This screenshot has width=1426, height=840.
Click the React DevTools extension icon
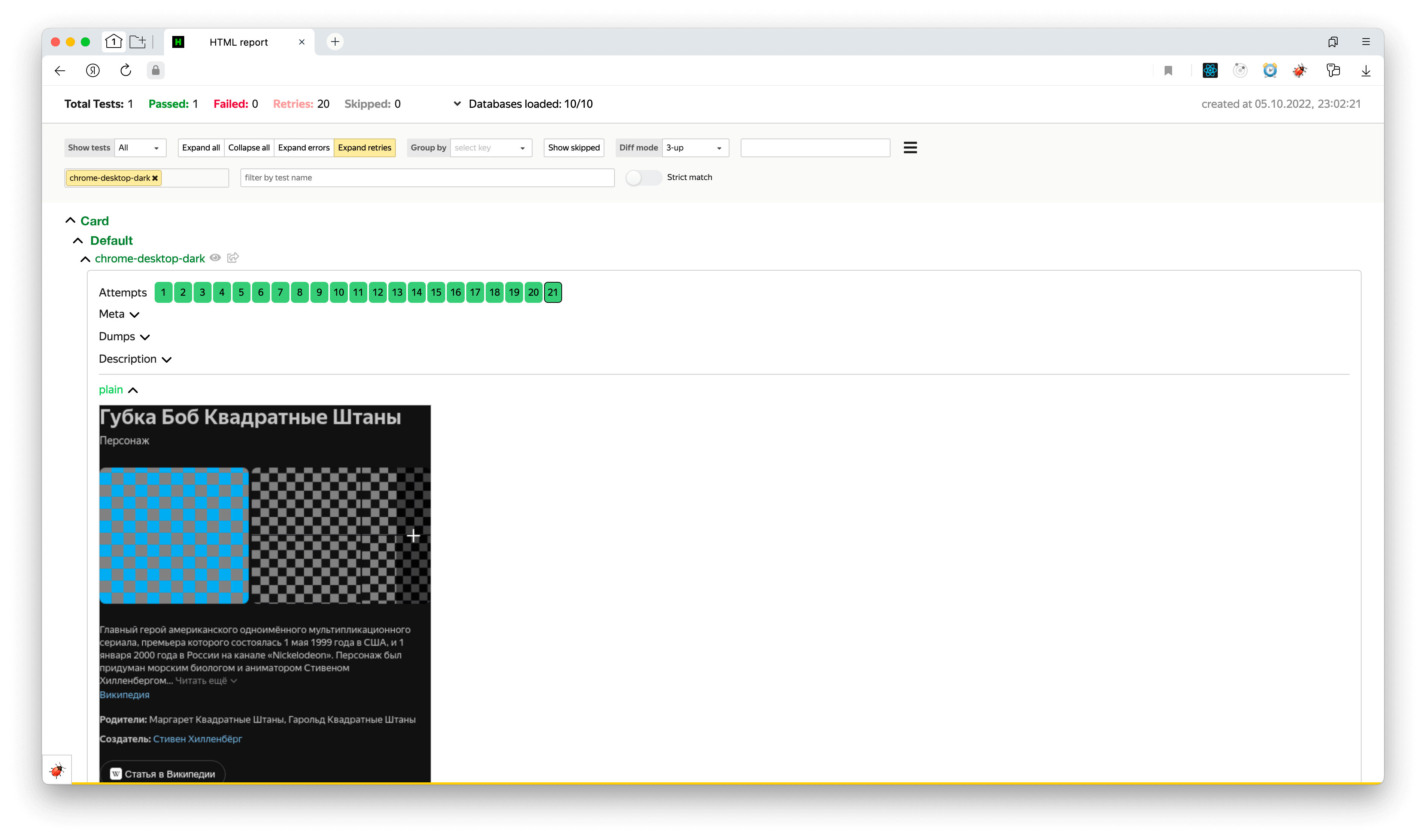[x=1210, y=70]
